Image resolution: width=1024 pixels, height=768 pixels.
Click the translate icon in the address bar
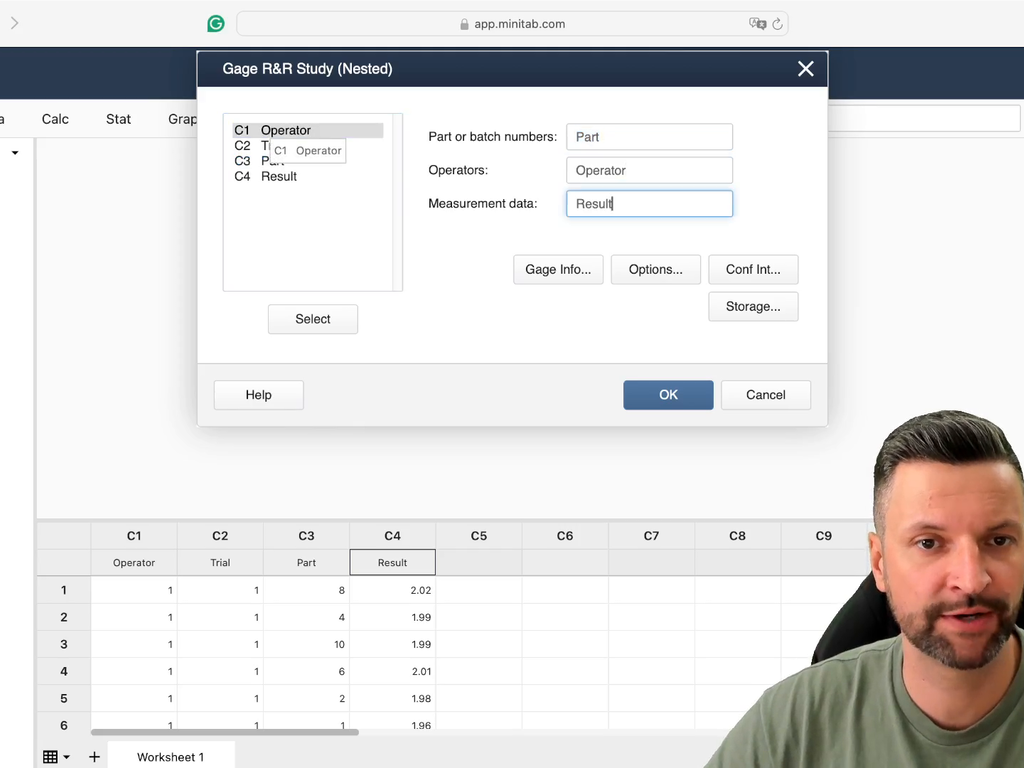[x=758, y=24]
